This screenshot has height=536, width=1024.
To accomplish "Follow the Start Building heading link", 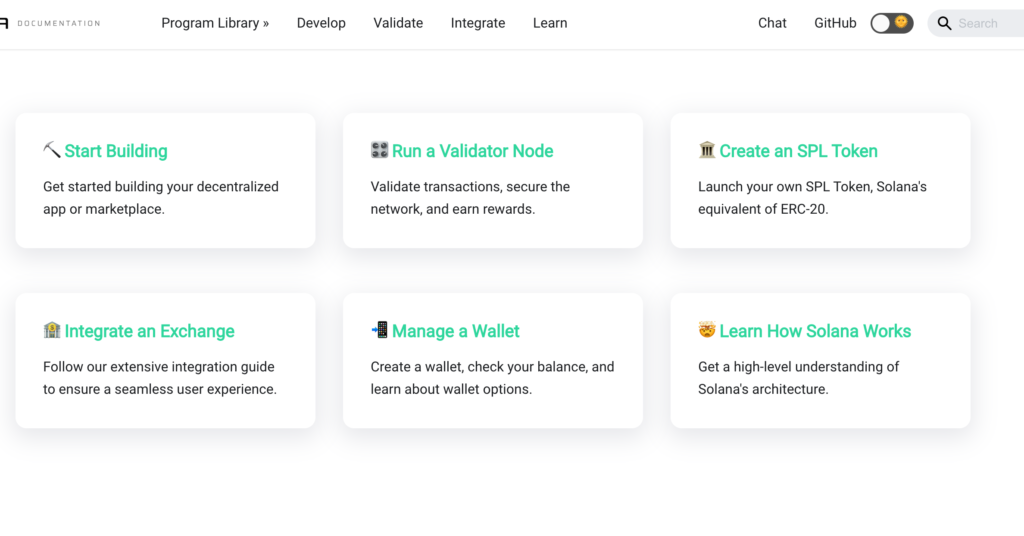I will 116,151.
